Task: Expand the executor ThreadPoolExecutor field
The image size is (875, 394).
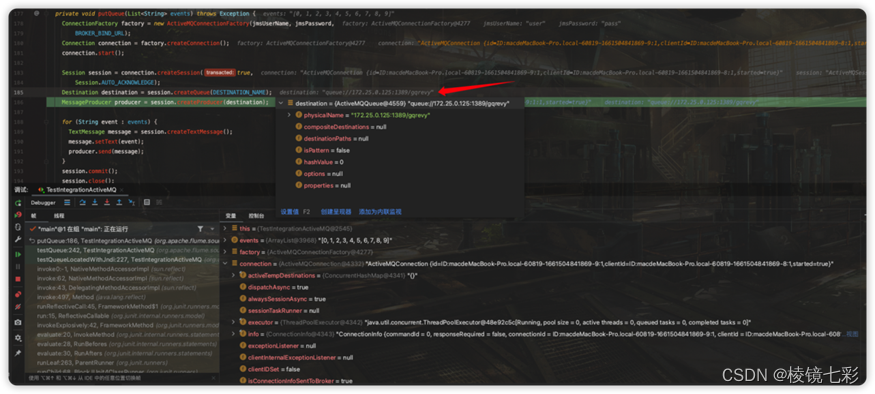Action: click(233, 322)
